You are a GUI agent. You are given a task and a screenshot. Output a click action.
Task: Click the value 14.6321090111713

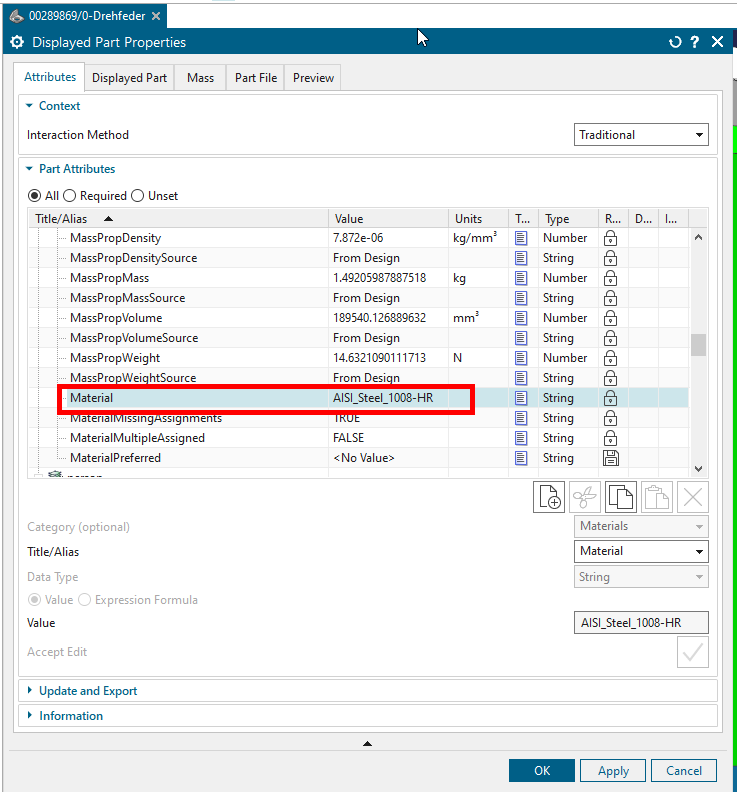[379, 358]
